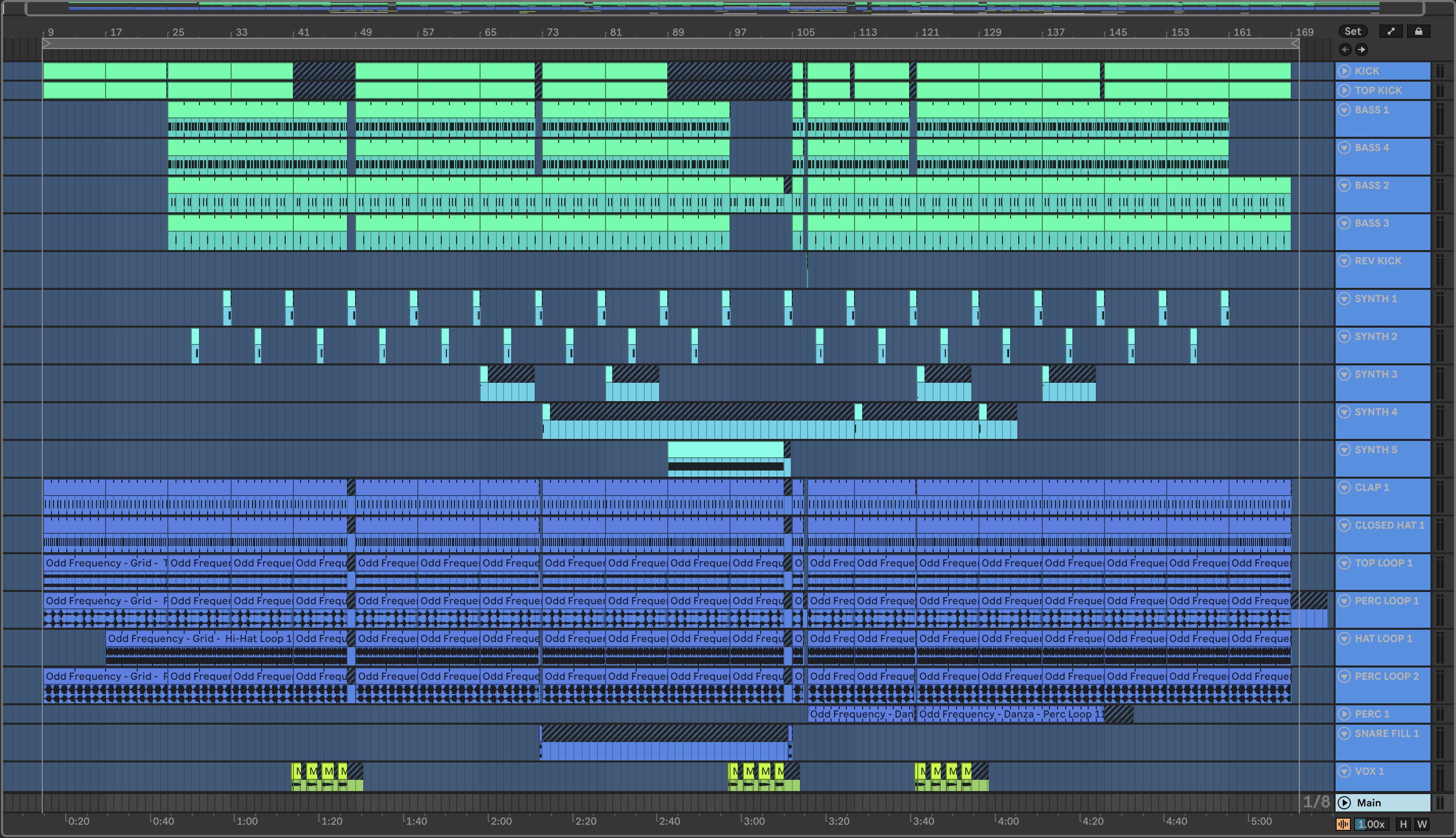Select the 'Odd Frequency - Danza - Perc Loop 11' clip
The image size is (1456, 838).
point(1011,713)
